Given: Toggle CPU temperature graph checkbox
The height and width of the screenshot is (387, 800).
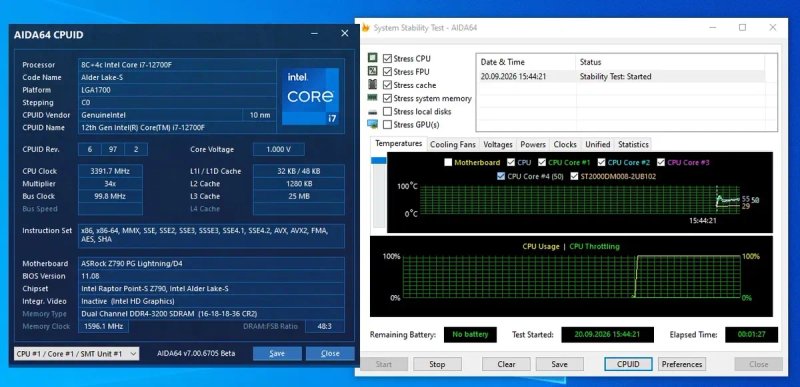Looking at the screenshot, I should click(511, 163).
